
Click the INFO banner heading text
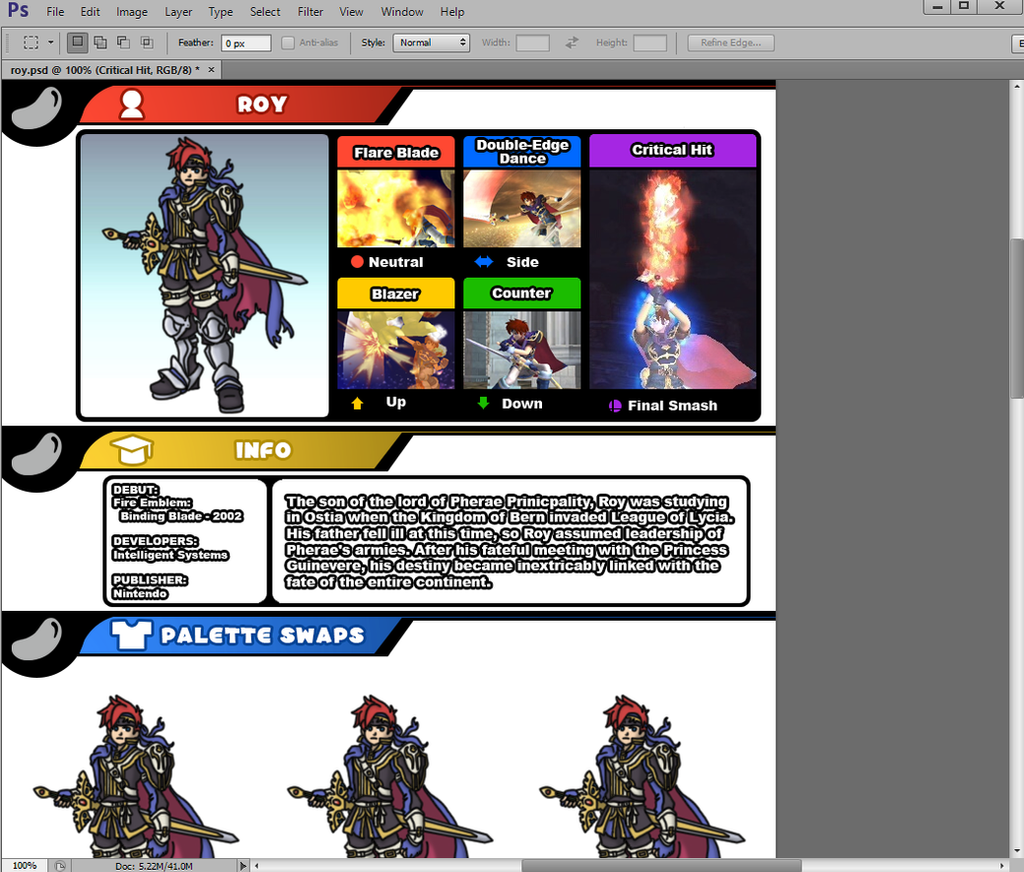[263, 450]
